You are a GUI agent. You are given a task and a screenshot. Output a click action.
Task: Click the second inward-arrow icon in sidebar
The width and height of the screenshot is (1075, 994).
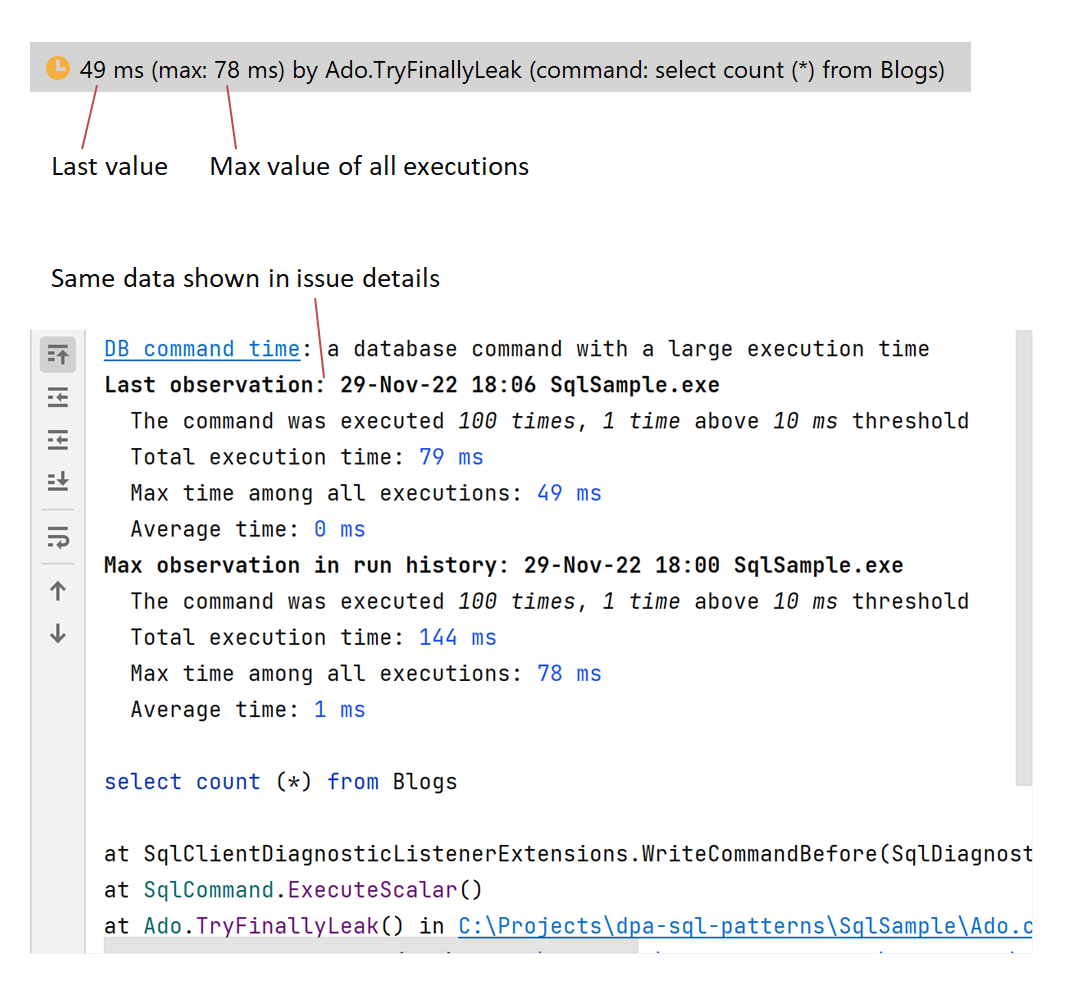(57, 440)
